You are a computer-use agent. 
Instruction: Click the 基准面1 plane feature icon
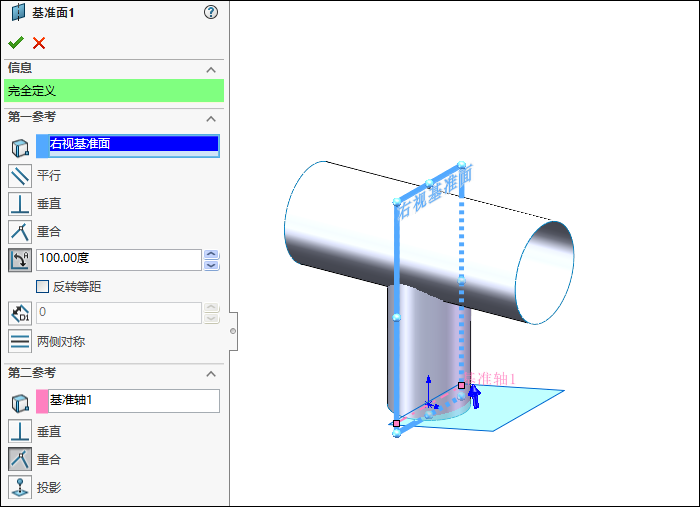pyautogui.click(x=18, y=12)
